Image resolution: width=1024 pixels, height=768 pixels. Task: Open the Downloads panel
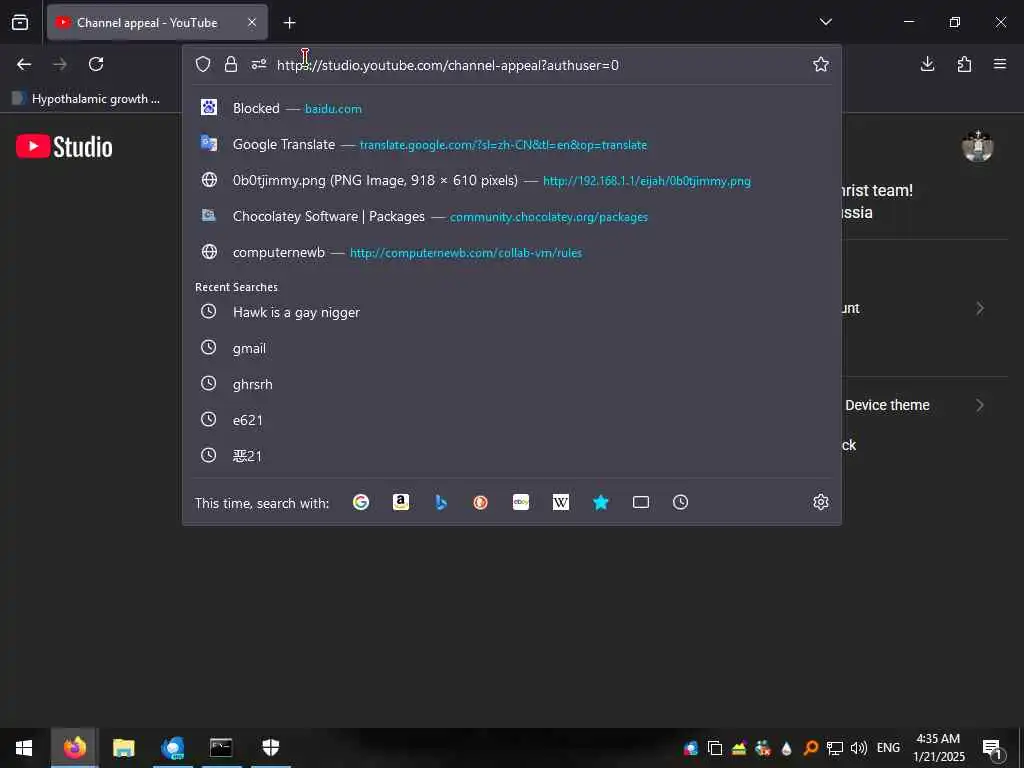tap(927, 64)
